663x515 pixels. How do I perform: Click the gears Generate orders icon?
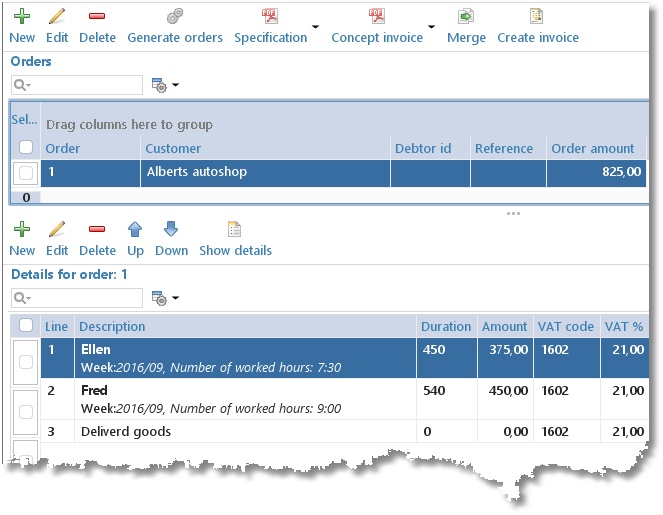point(175,16)
